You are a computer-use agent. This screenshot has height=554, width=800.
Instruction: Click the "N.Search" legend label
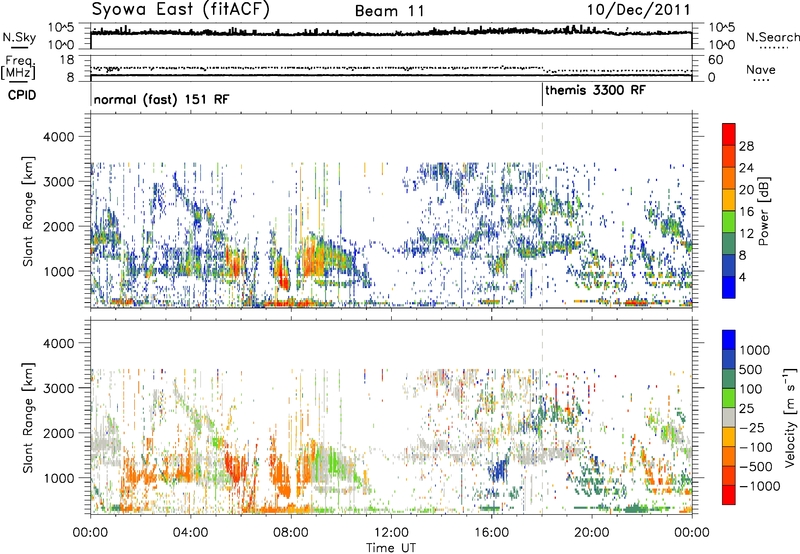pos(773,37)
